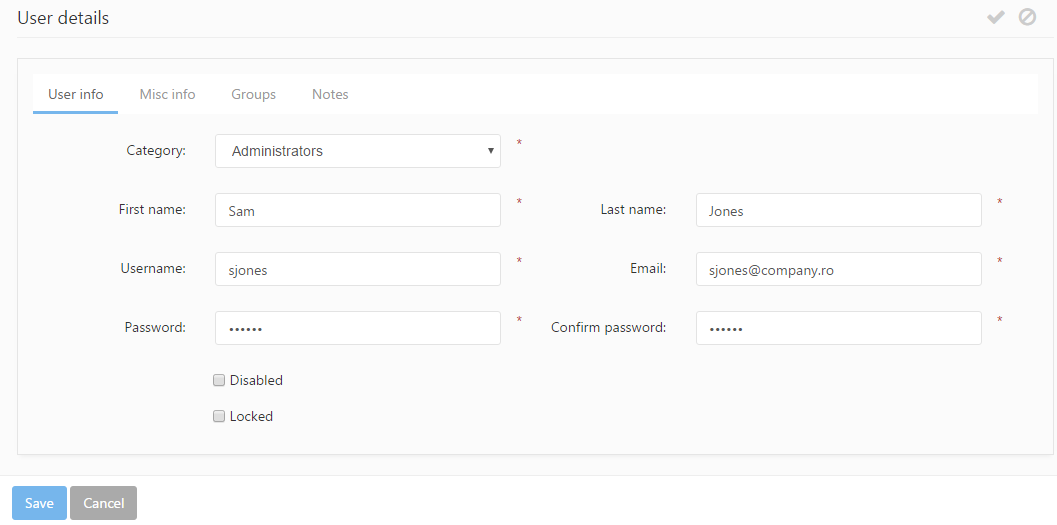Switch to the Misc info tab

[167, 94]
